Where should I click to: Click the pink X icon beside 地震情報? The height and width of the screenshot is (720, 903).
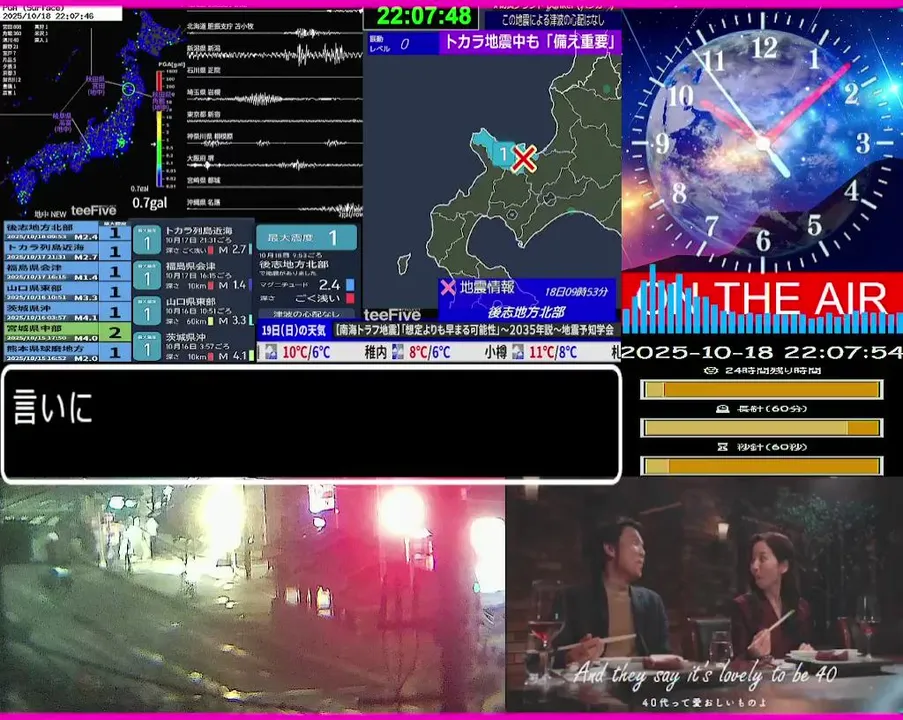point(448,287)
